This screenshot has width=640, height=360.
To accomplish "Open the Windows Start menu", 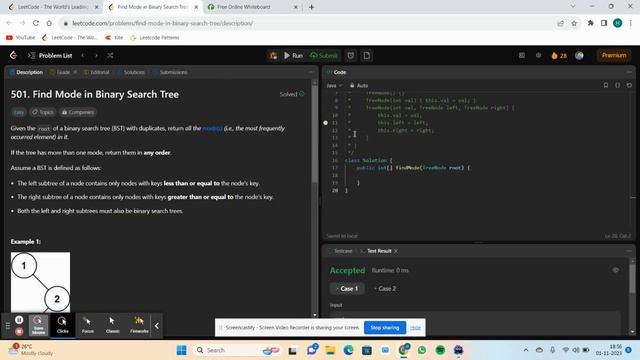I will pyautogui.click(x=182, y=350).
